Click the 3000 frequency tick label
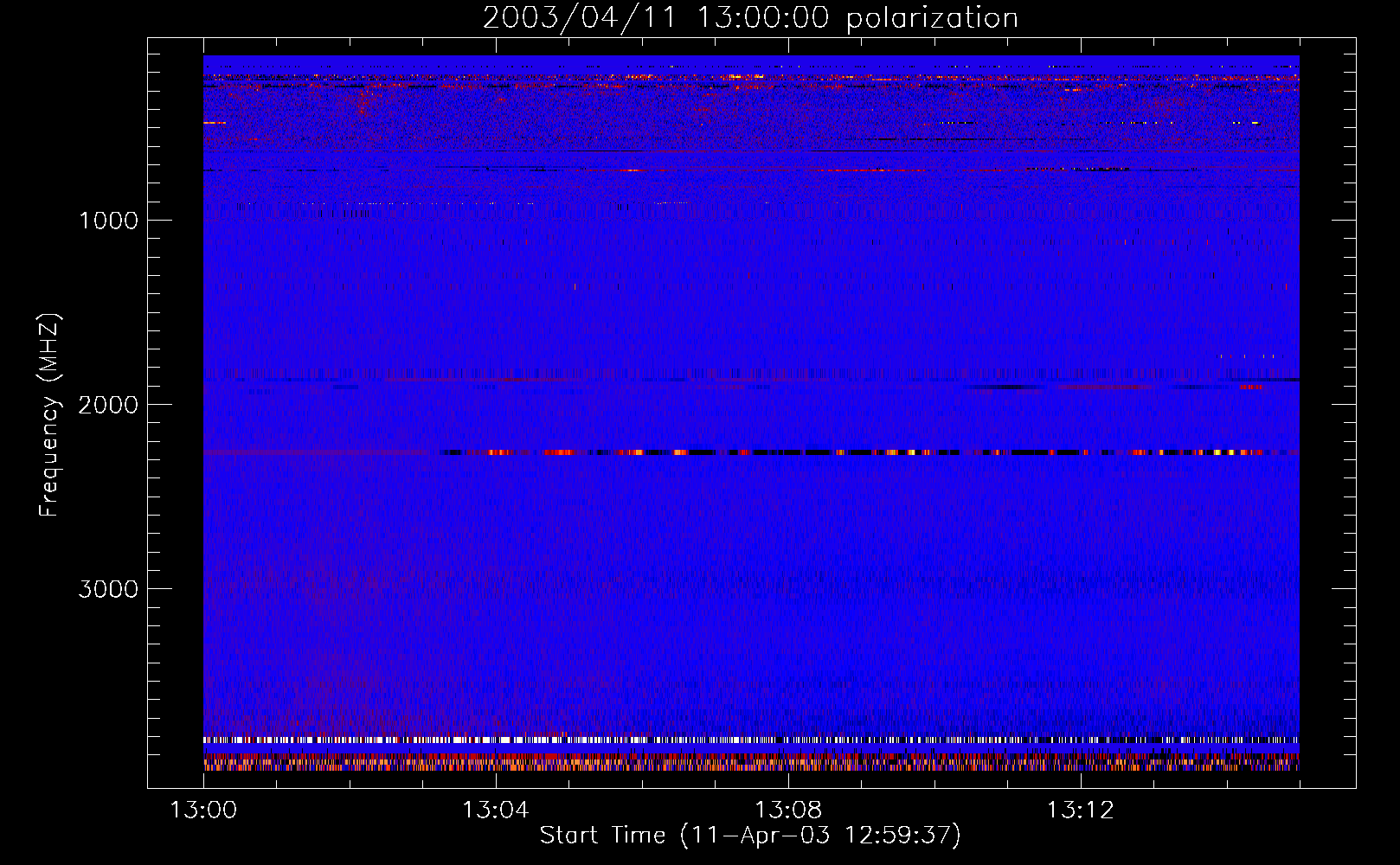The height and width of the screenshot is (865, 1400). coord(108,589)
